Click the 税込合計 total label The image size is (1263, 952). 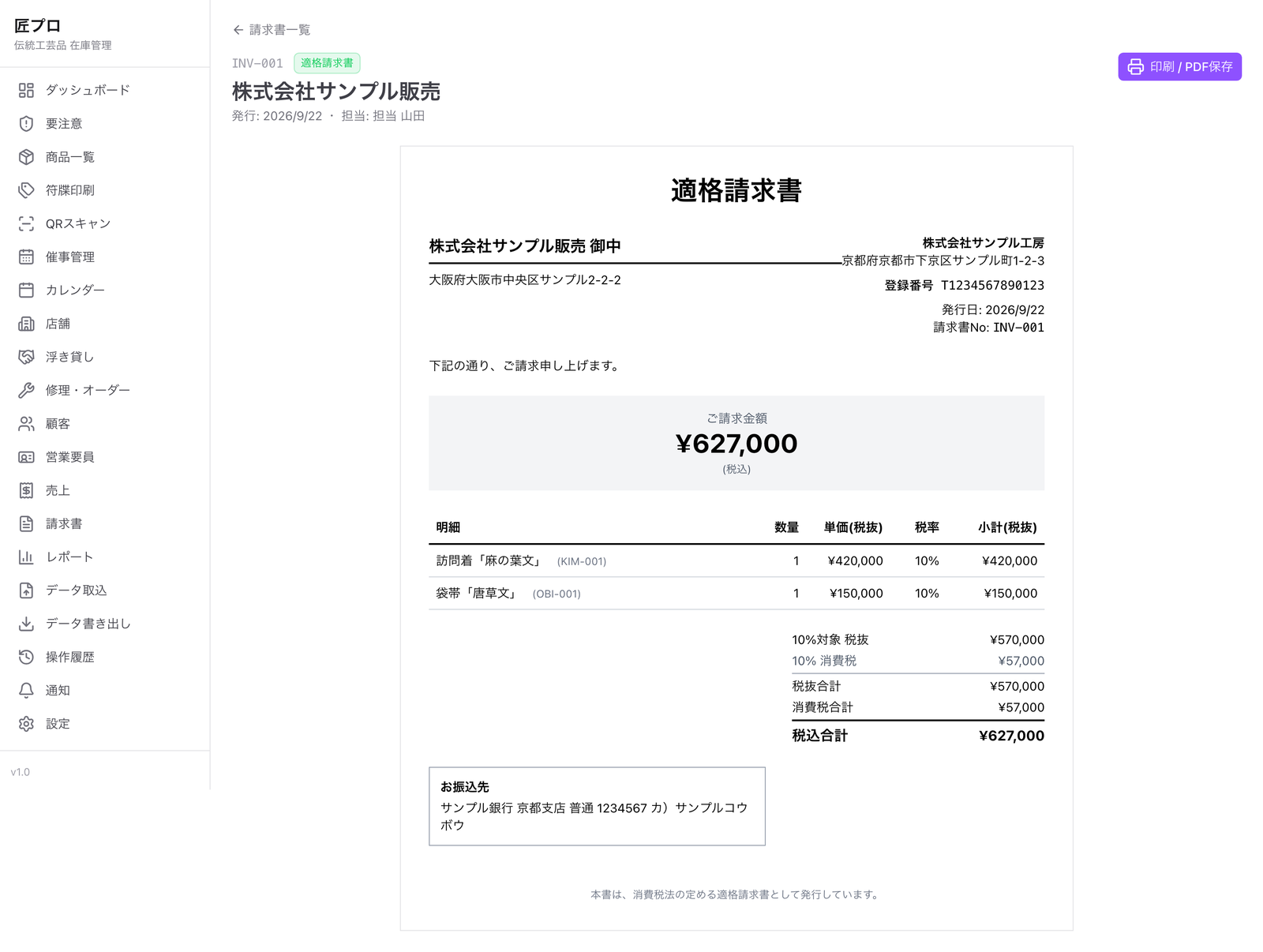point(819,736)
